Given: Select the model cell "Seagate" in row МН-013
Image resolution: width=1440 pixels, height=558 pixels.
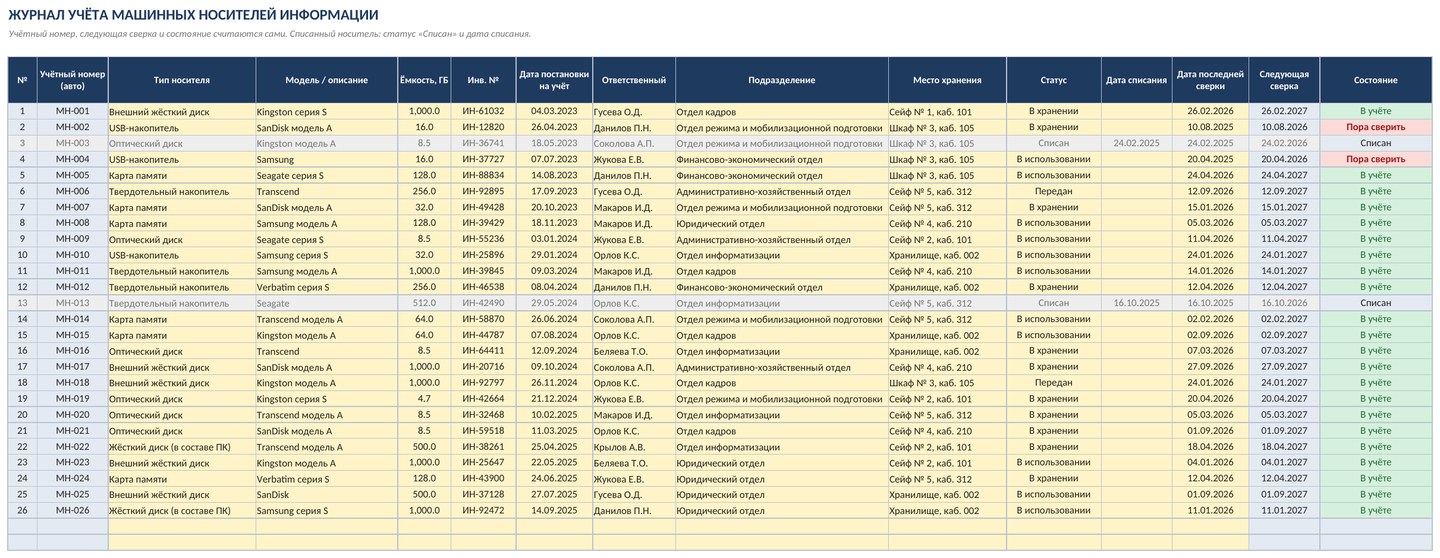Looking at the screenshot, I should click(326, 303).
